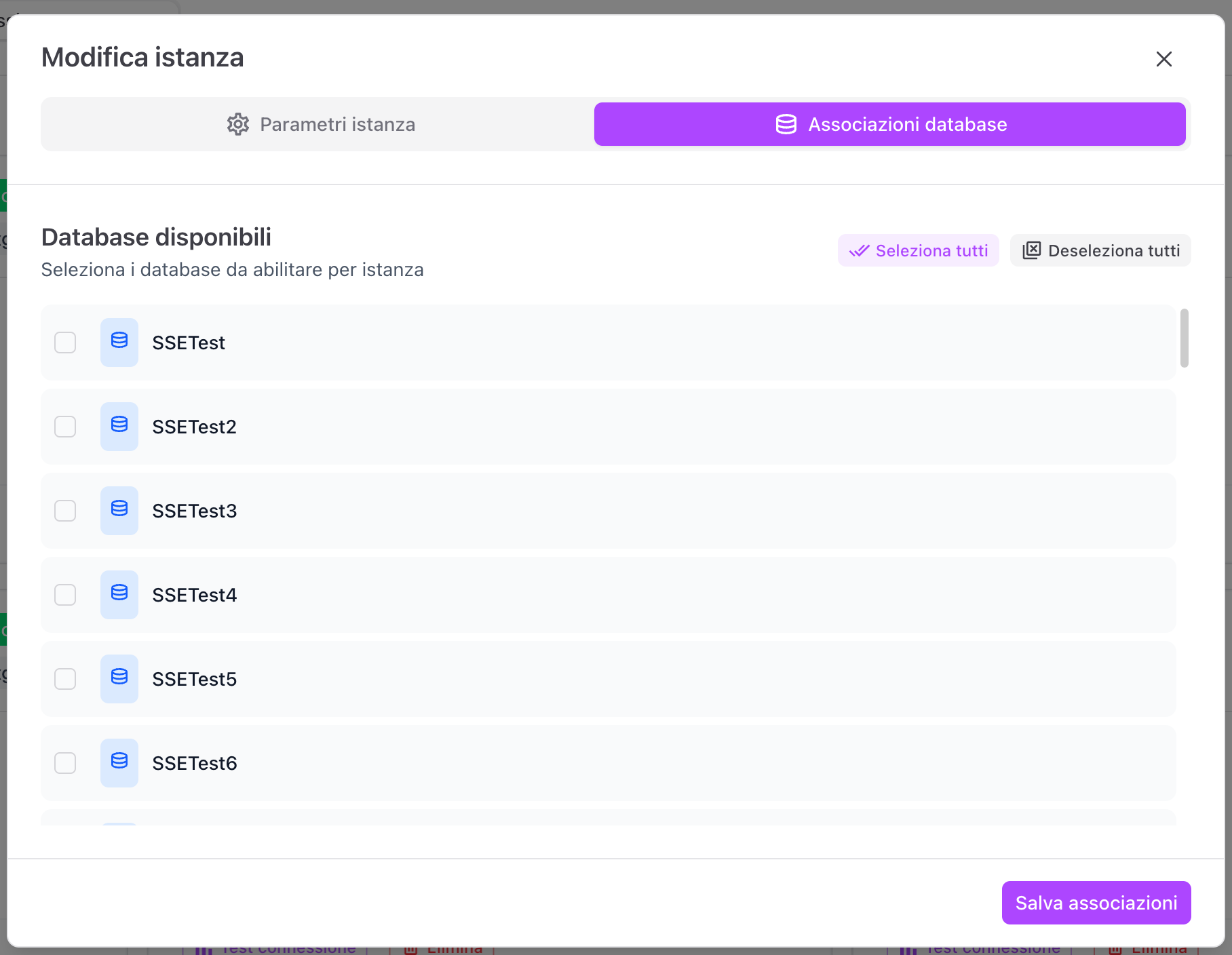
Task: Click the database icon in Associazioni tab
Action: 786,124
